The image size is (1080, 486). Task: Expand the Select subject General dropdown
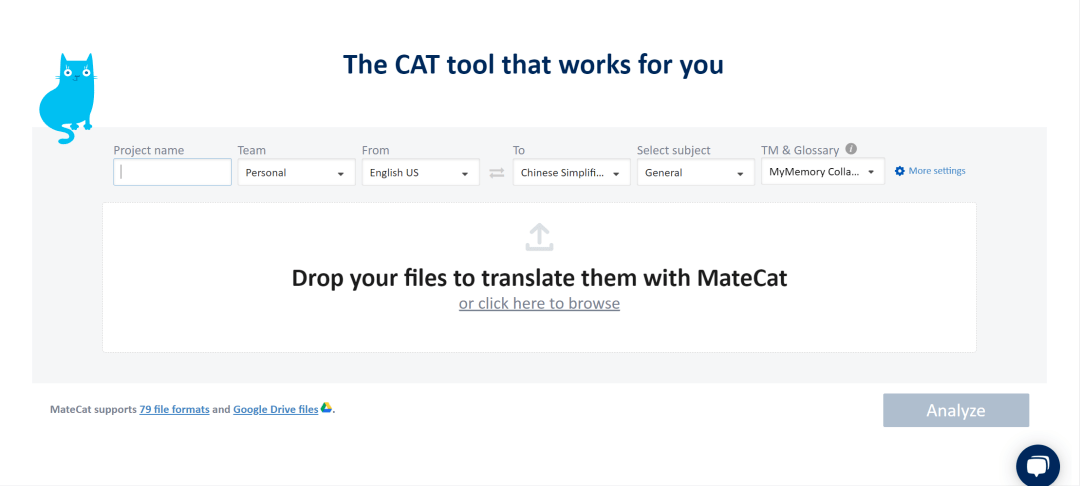pos(696,172)
